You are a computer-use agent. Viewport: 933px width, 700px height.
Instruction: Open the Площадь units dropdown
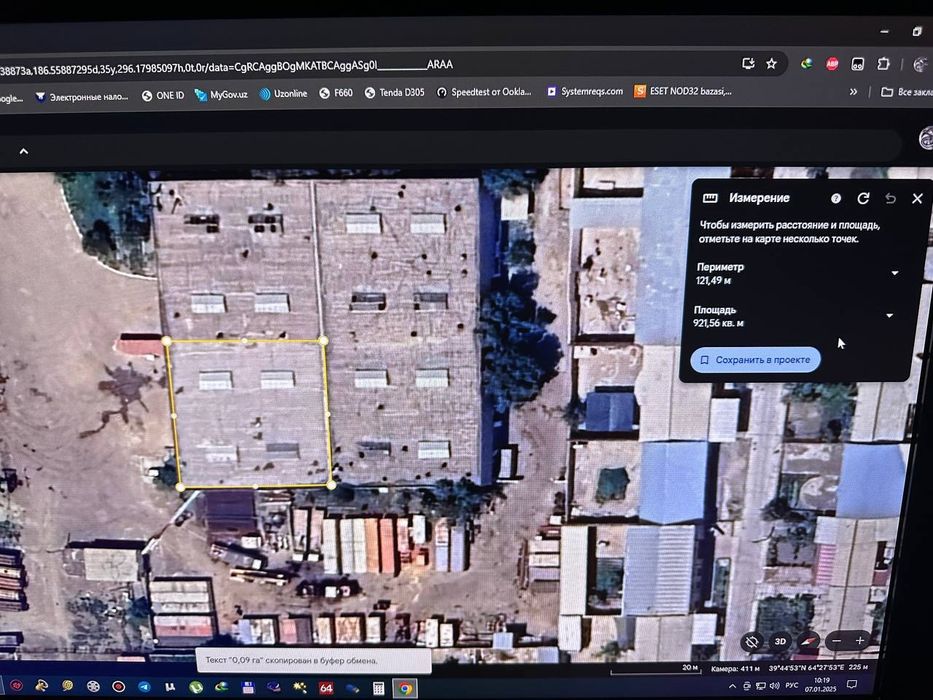[x=890, y=315]
